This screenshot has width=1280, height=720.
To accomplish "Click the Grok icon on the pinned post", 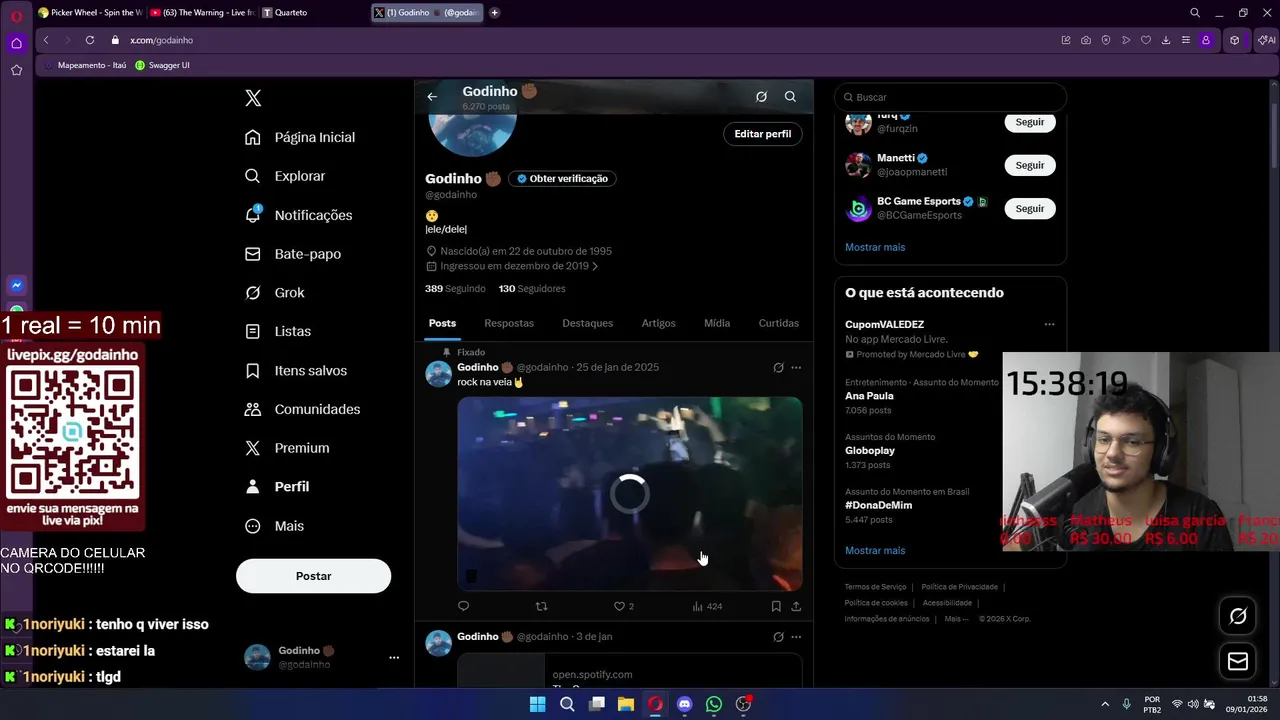I will click(x=778, y=368).
